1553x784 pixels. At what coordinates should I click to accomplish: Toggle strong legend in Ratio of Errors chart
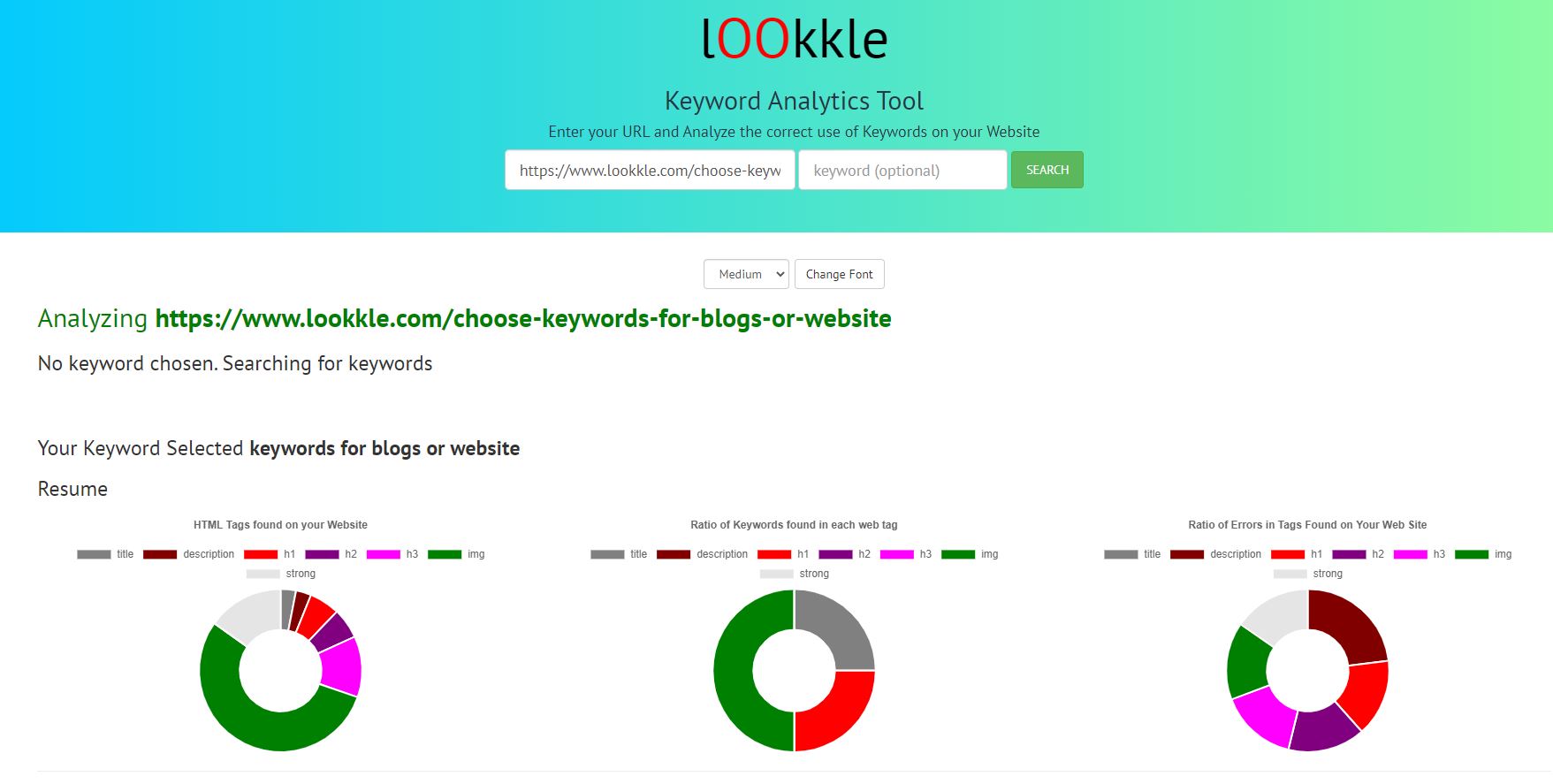pos(1308,574)
